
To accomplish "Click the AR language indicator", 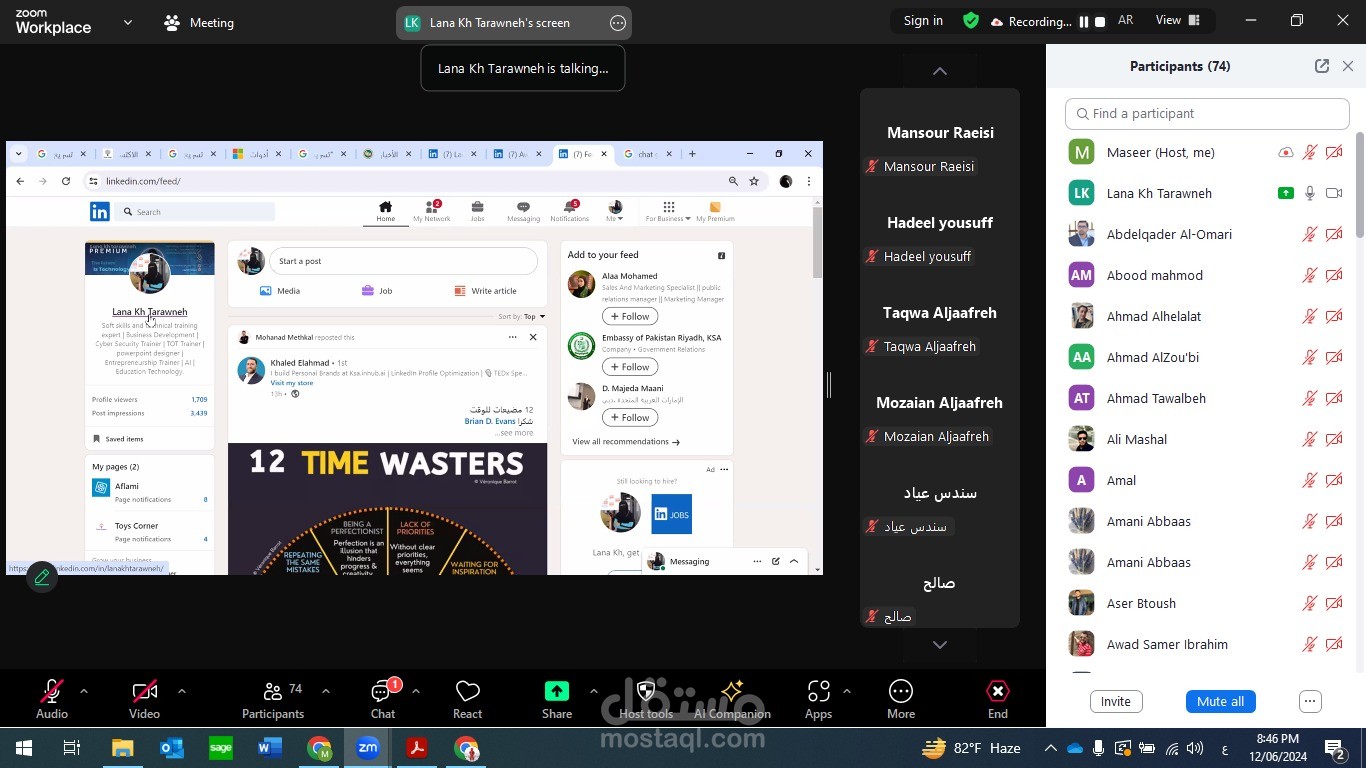I will (x=1126, y=20).
